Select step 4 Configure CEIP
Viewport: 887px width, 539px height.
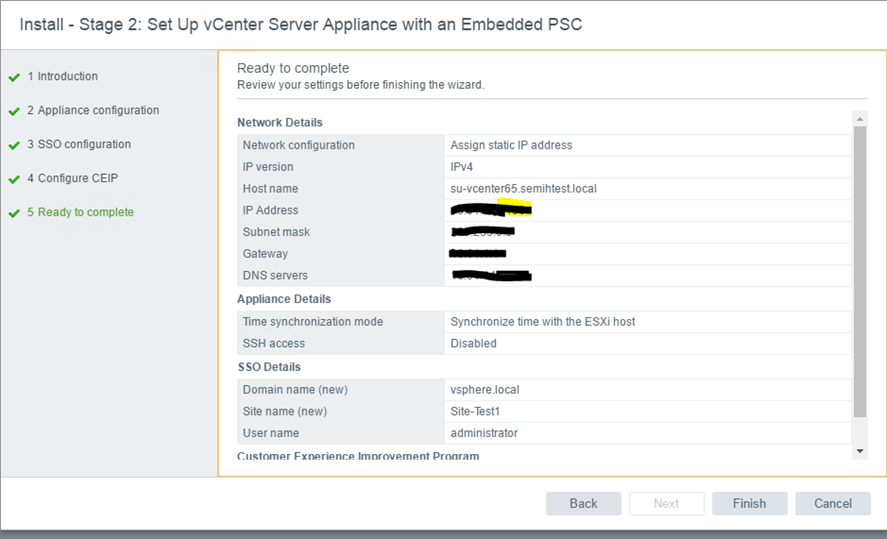point(74,178)
